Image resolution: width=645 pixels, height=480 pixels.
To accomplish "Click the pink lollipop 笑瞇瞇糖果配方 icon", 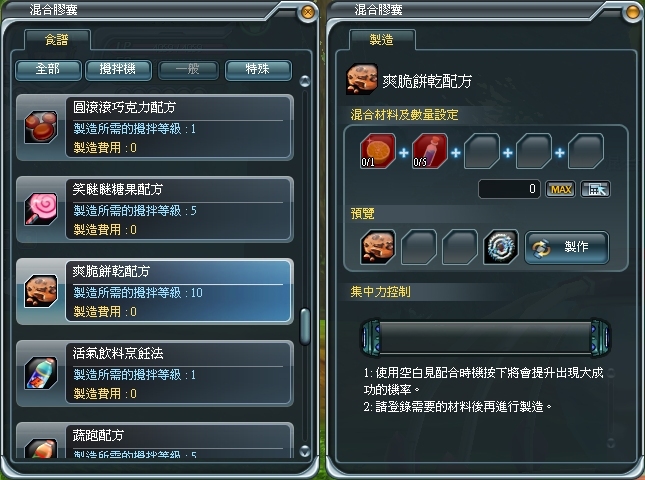I will (41, 209).
